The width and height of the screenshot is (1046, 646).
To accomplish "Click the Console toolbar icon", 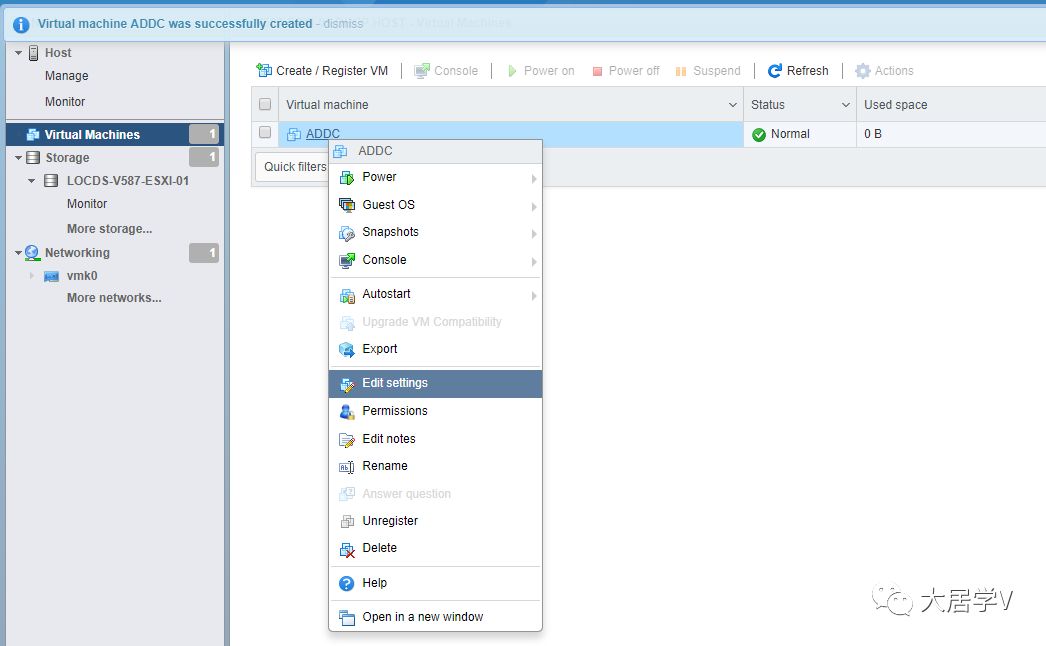I will [422, 70].
